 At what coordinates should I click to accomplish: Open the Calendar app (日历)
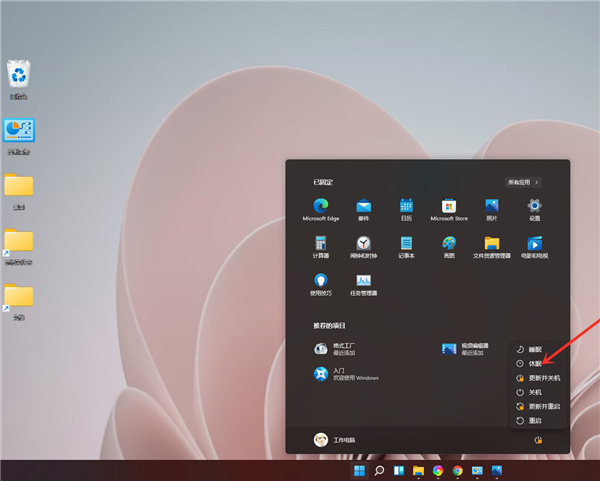point(407,206)
